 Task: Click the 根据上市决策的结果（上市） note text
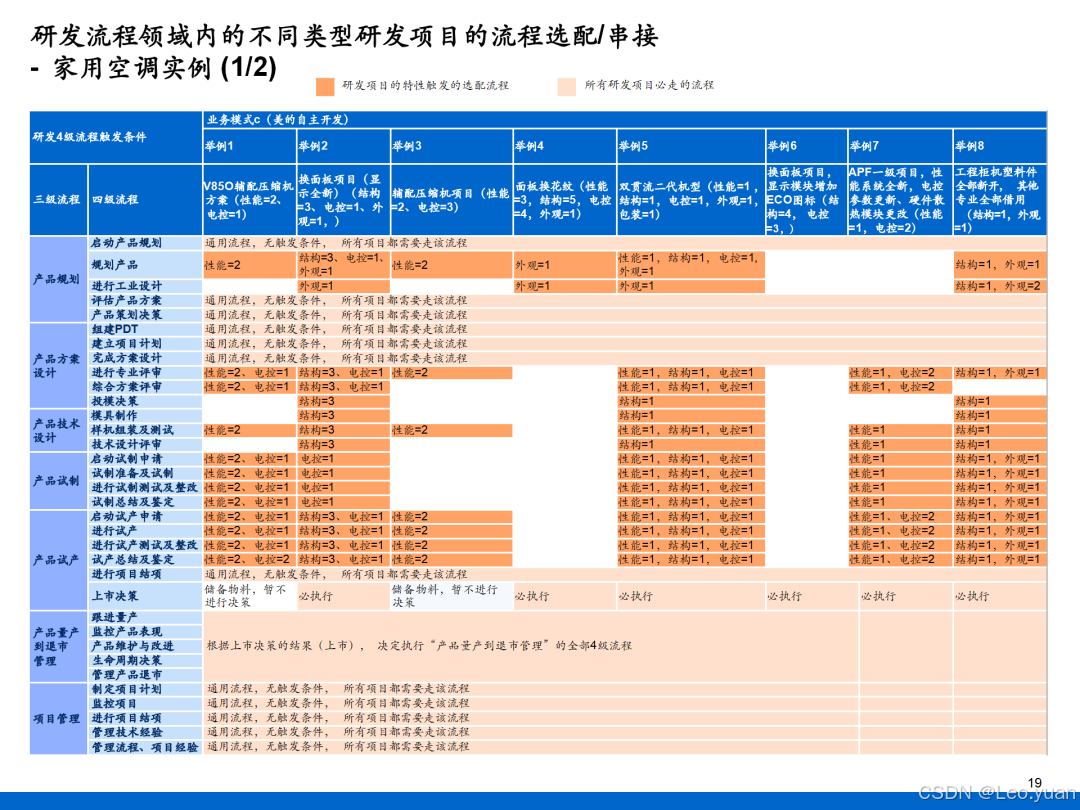click(x=419, y=646)
